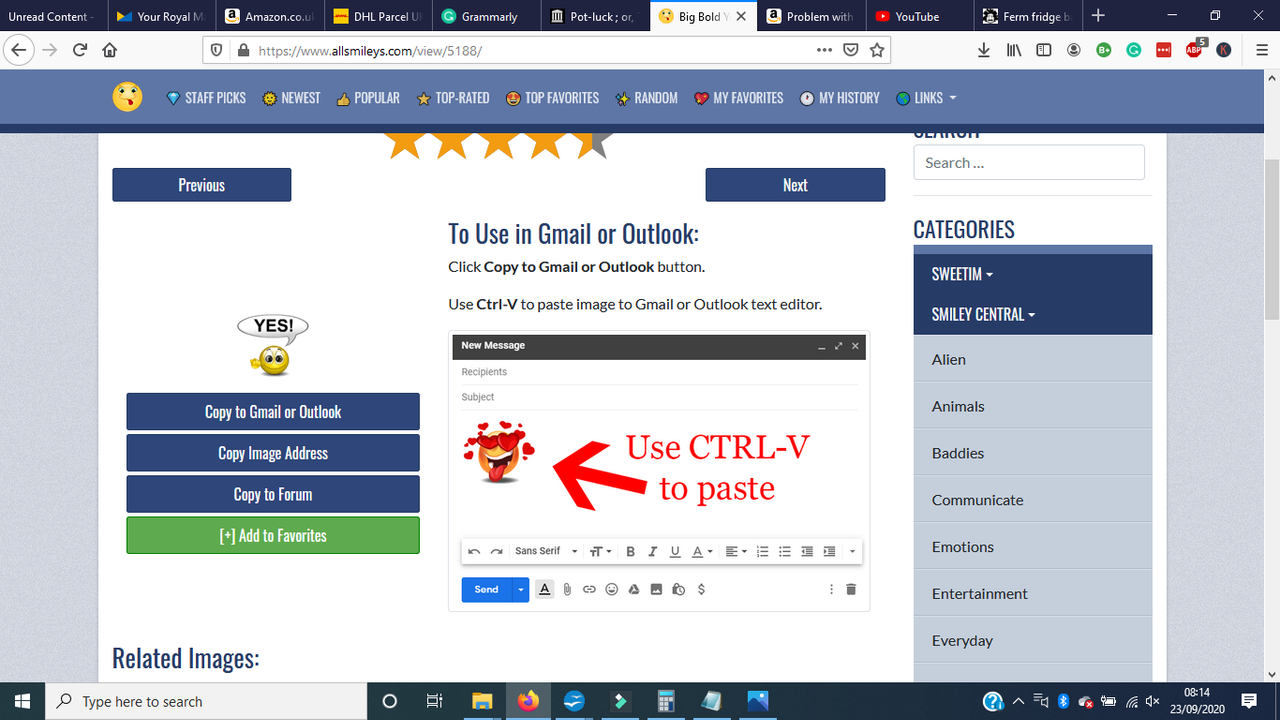Expand the SWEETIM category dropdown
The image size is (1280, 720).
coord(963,274)
